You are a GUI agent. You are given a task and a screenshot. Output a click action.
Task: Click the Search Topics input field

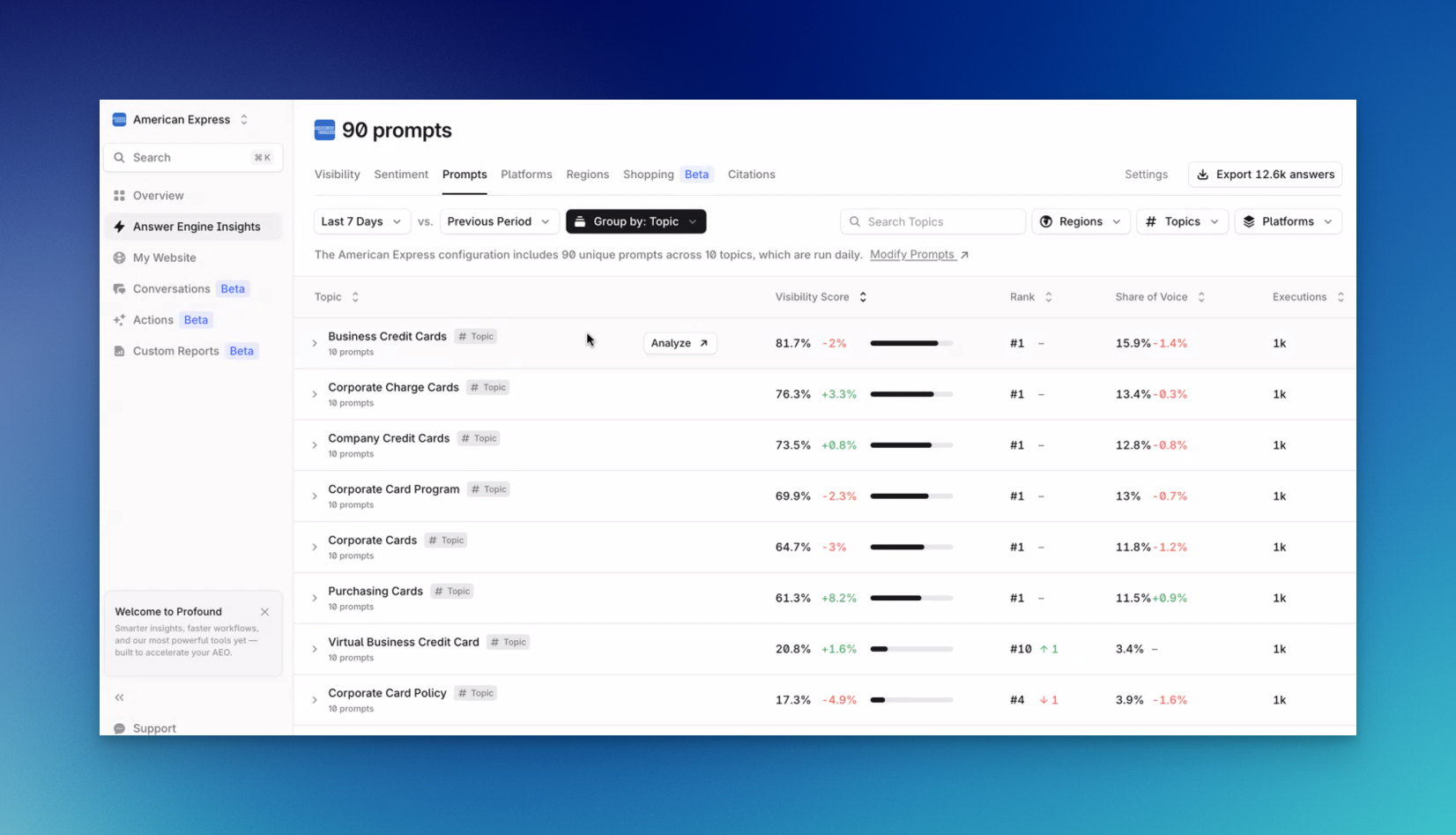(x=933, y=222)
